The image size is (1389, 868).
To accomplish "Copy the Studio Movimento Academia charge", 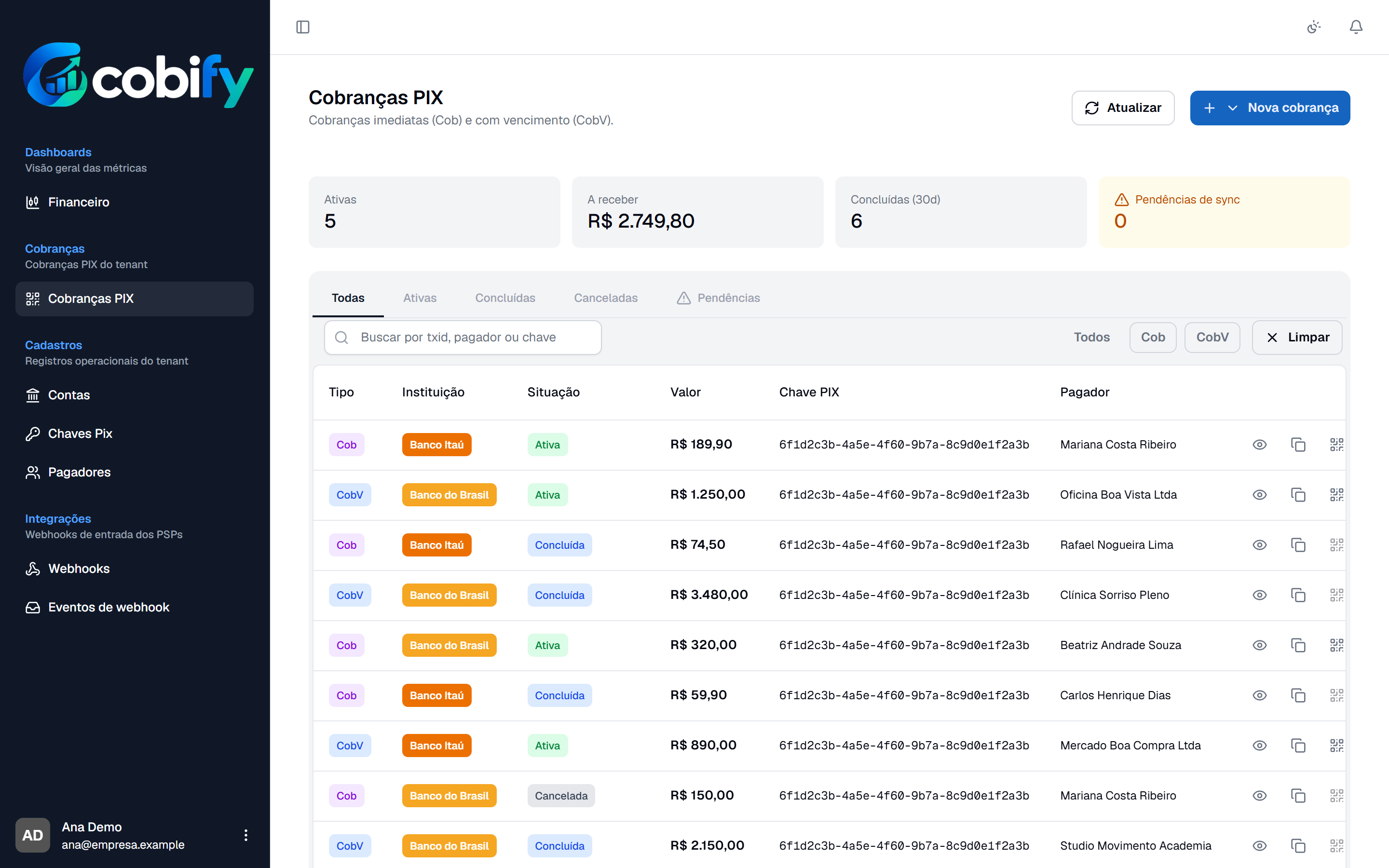I will [1298, 846].
